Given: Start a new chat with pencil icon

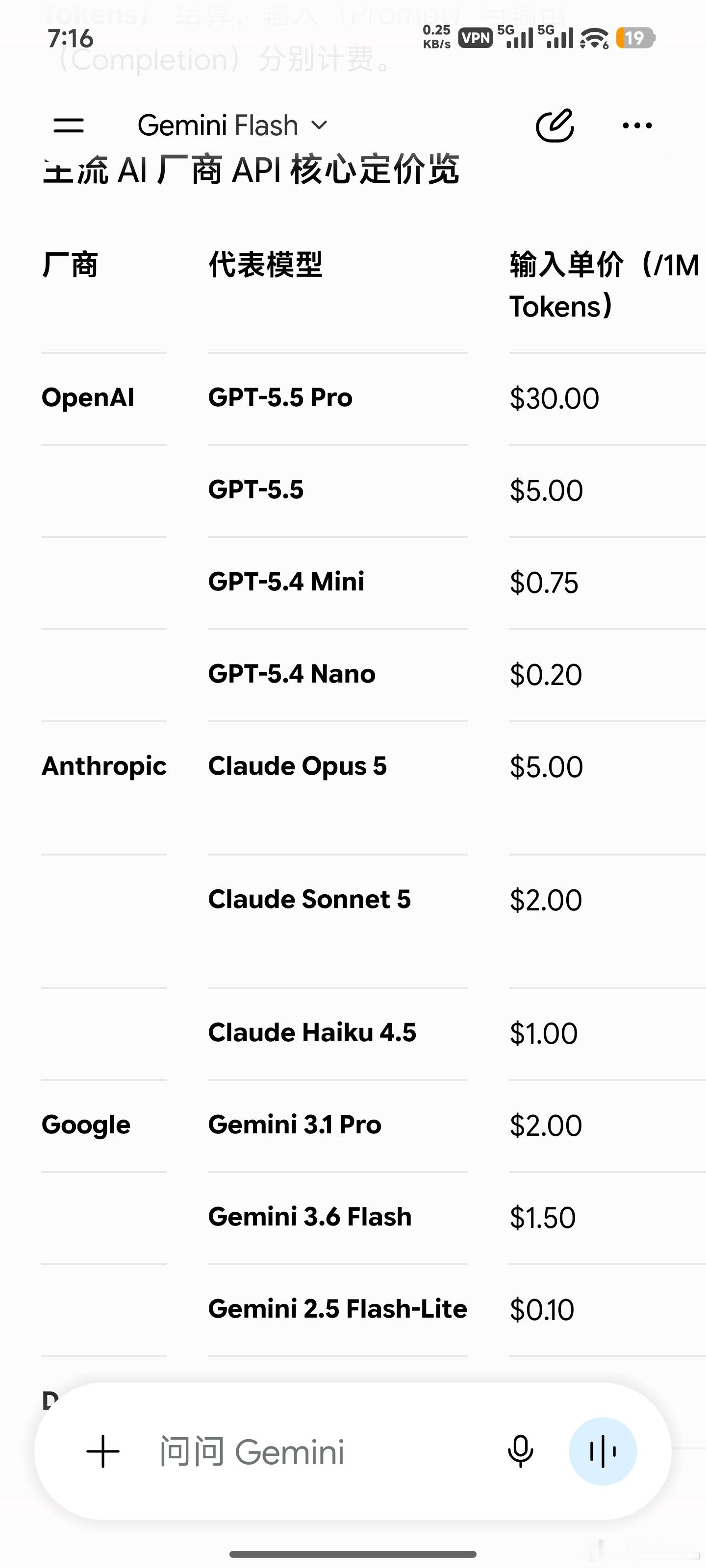Looking at the screenshot, I should [555, 125].
